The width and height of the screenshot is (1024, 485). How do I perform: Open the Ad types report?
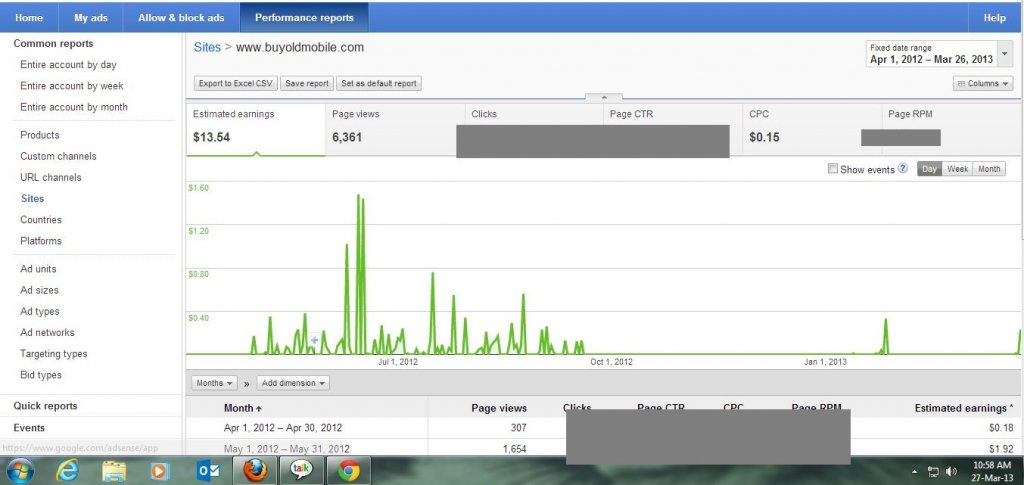point(40,311)
